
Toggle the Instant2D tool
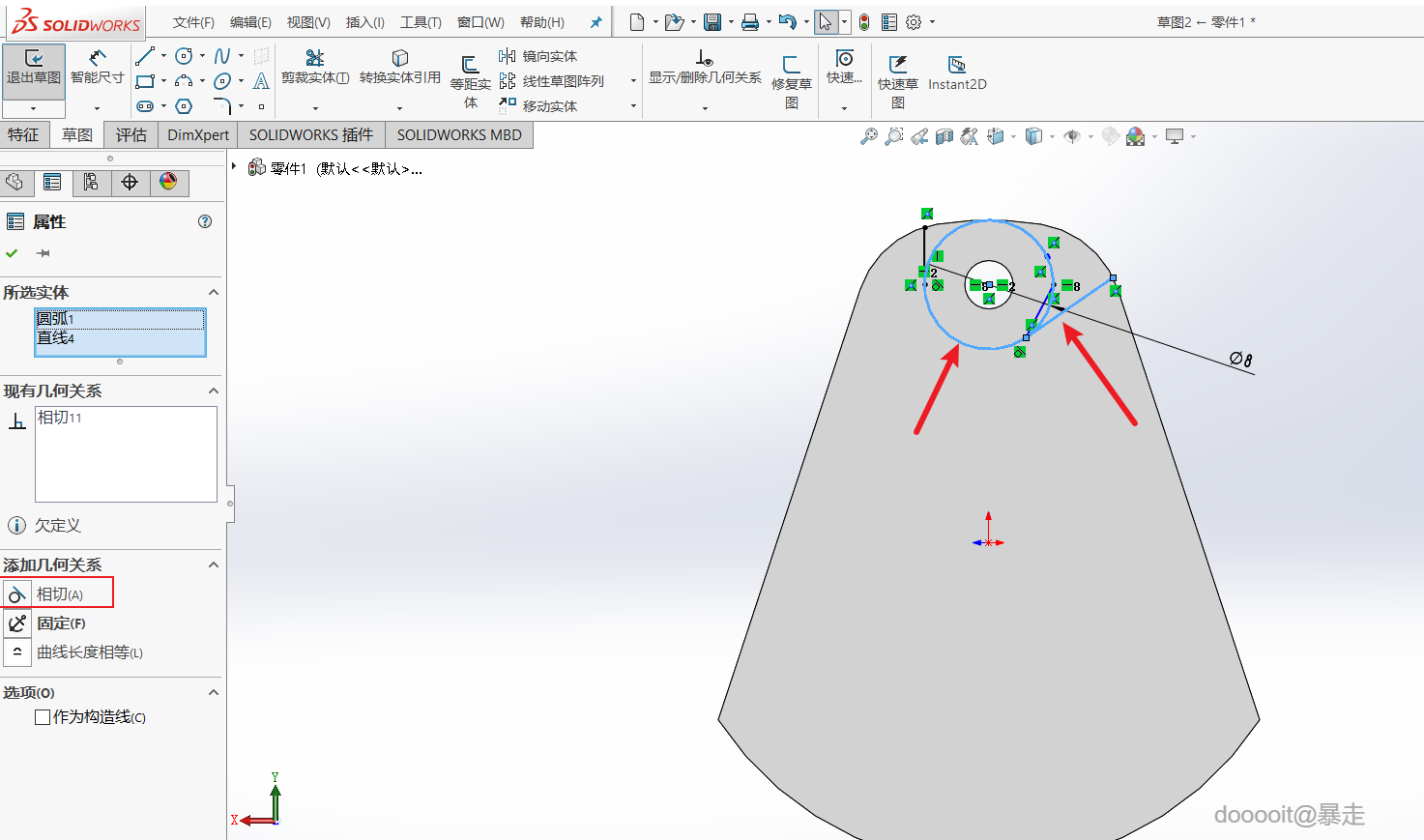click(x=957, y=72)
